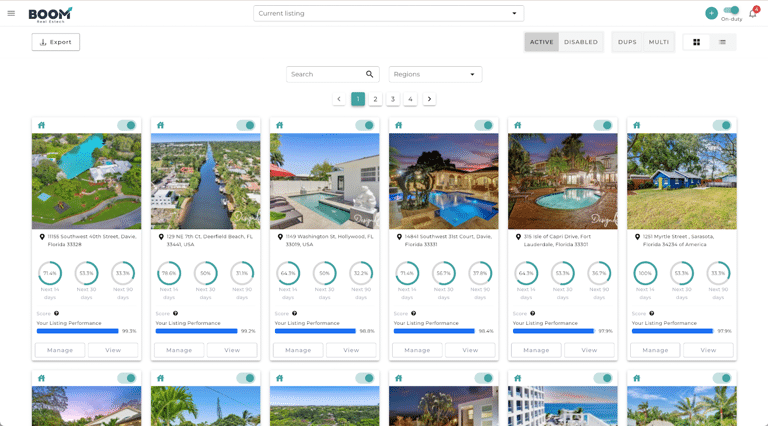
Task: Click house icon on 14841 Southwest 31st Court card
Action: click(x=399, y=125)
